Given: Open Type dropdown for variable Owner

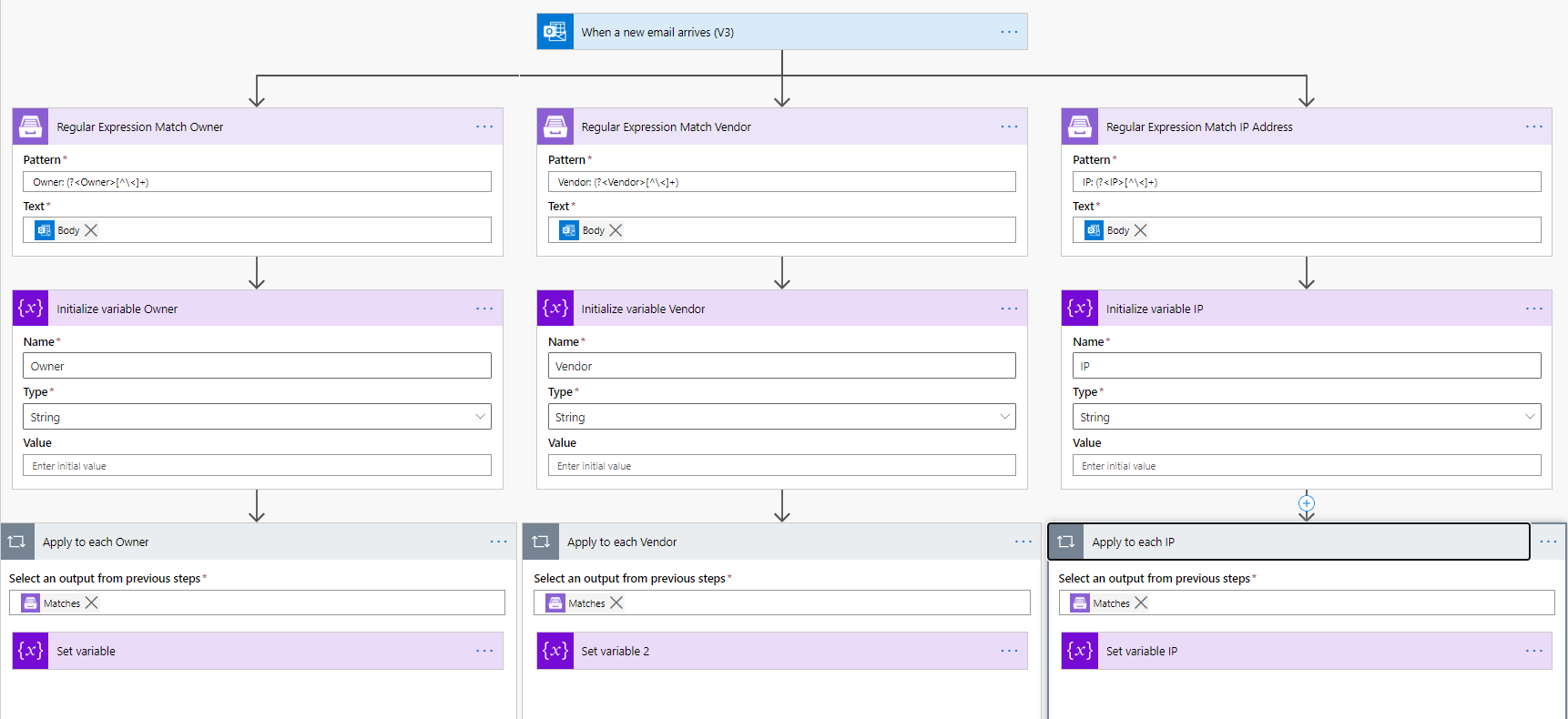Looking at the screenshot, I should [480, 417].
